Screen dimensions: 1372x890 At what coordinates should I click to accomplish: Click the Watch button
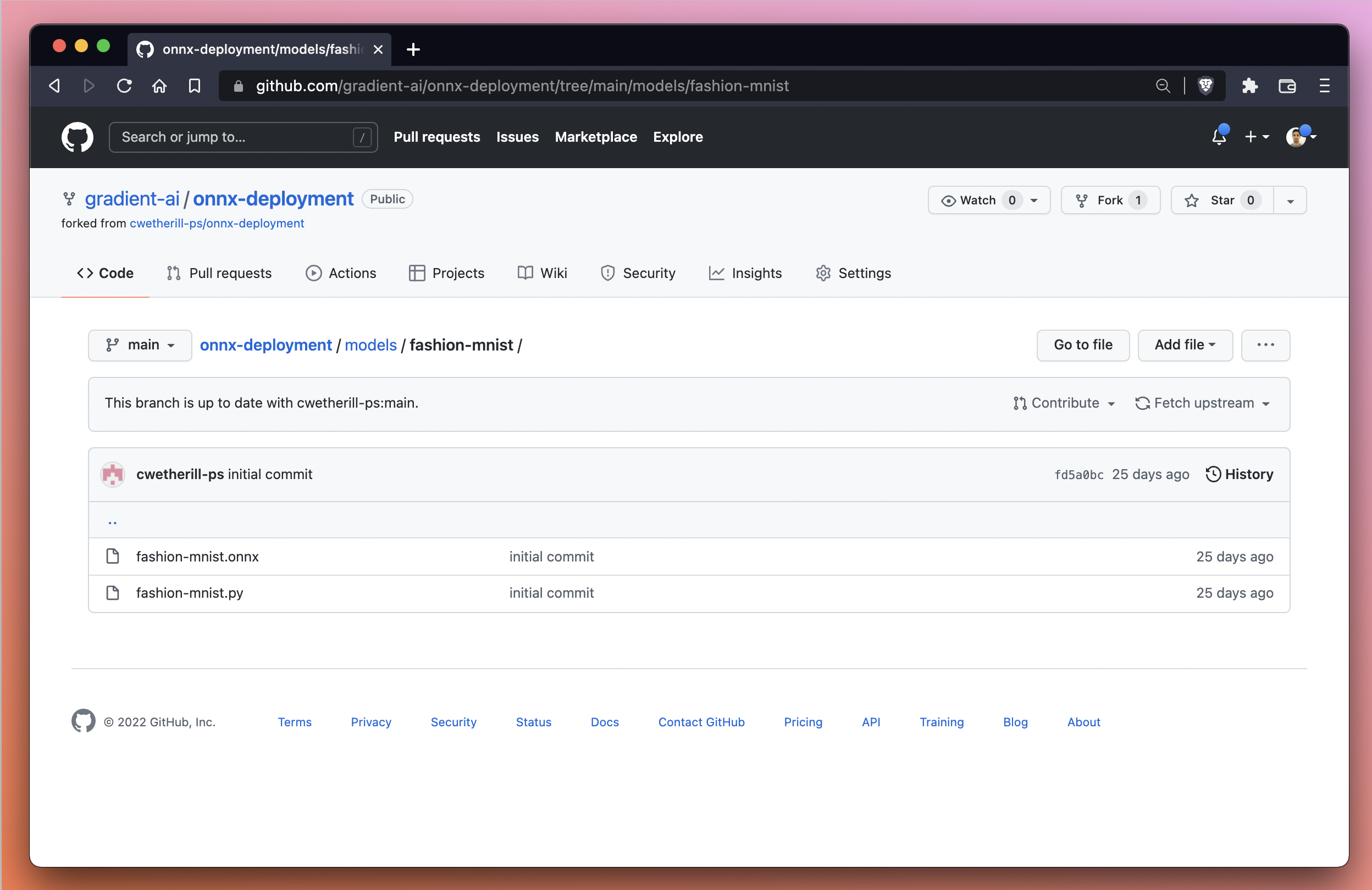tap(988, 201)
